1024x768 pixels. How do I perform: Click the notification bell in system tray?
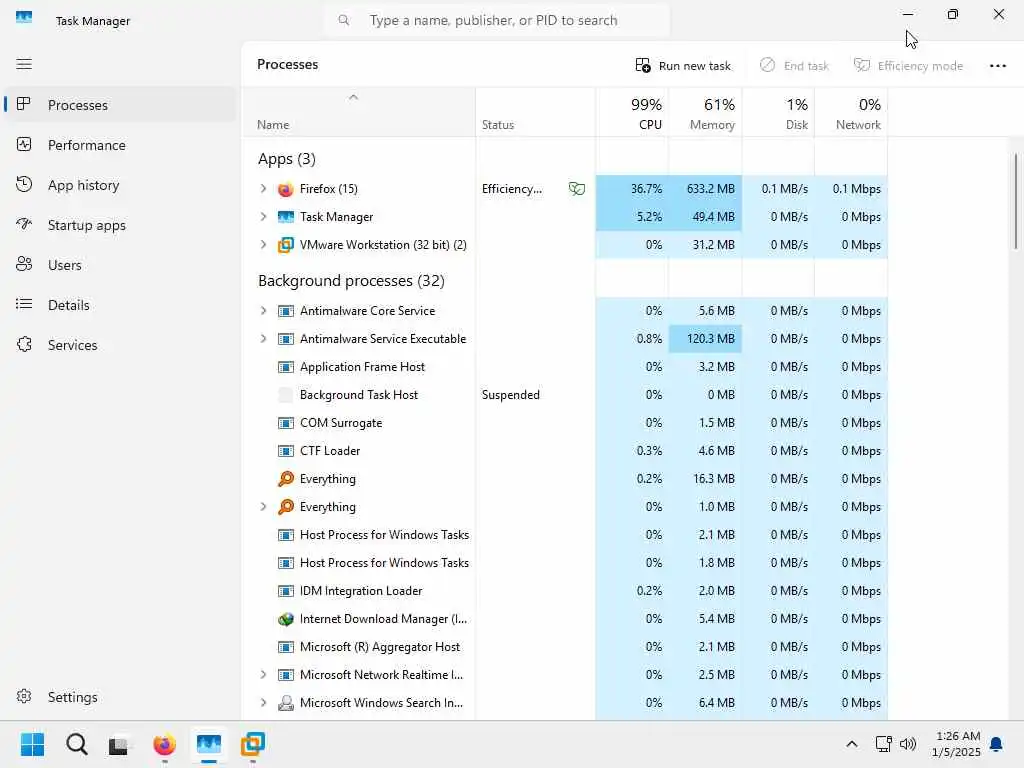pyautogui.click(x=996, y=744)
